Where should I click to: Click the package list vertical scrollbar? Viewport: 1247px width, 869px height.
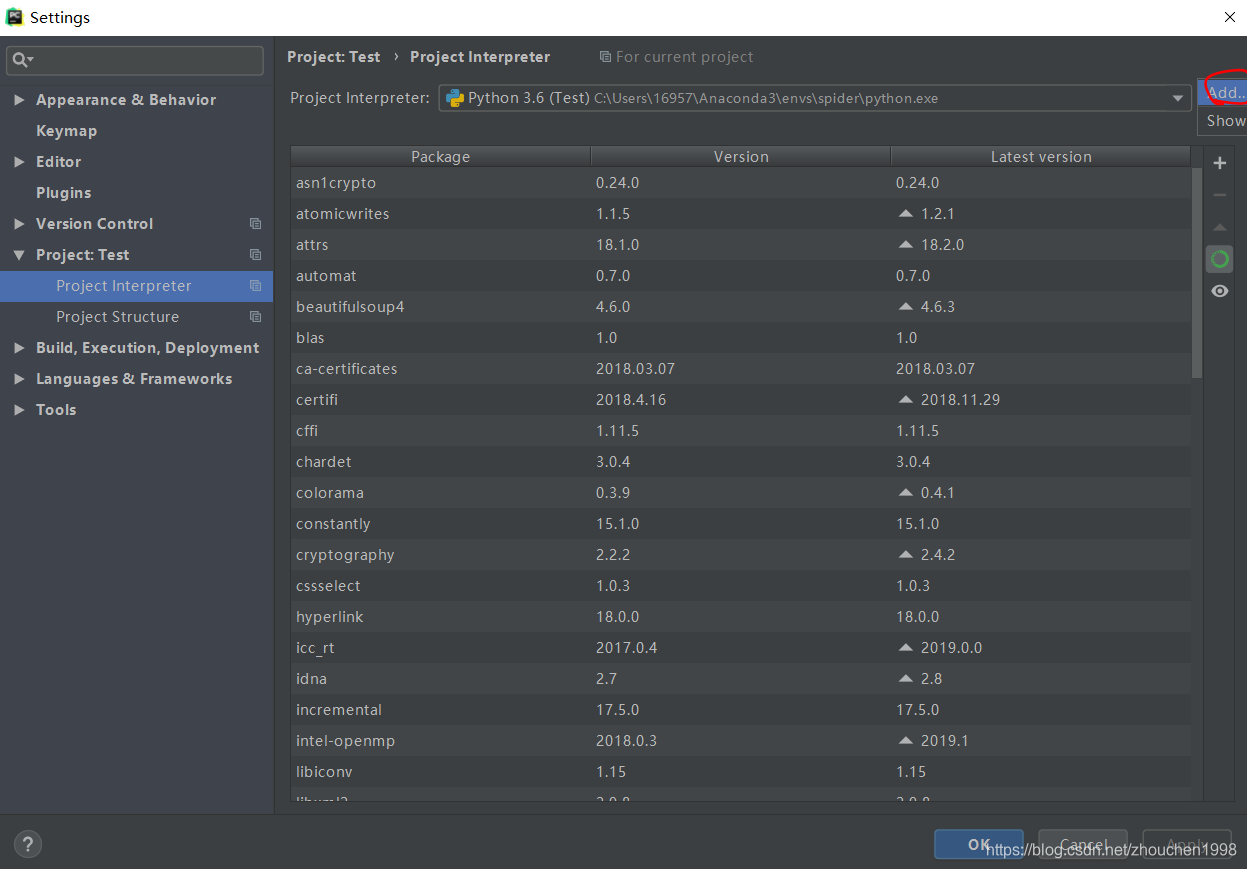(1197, 273)
